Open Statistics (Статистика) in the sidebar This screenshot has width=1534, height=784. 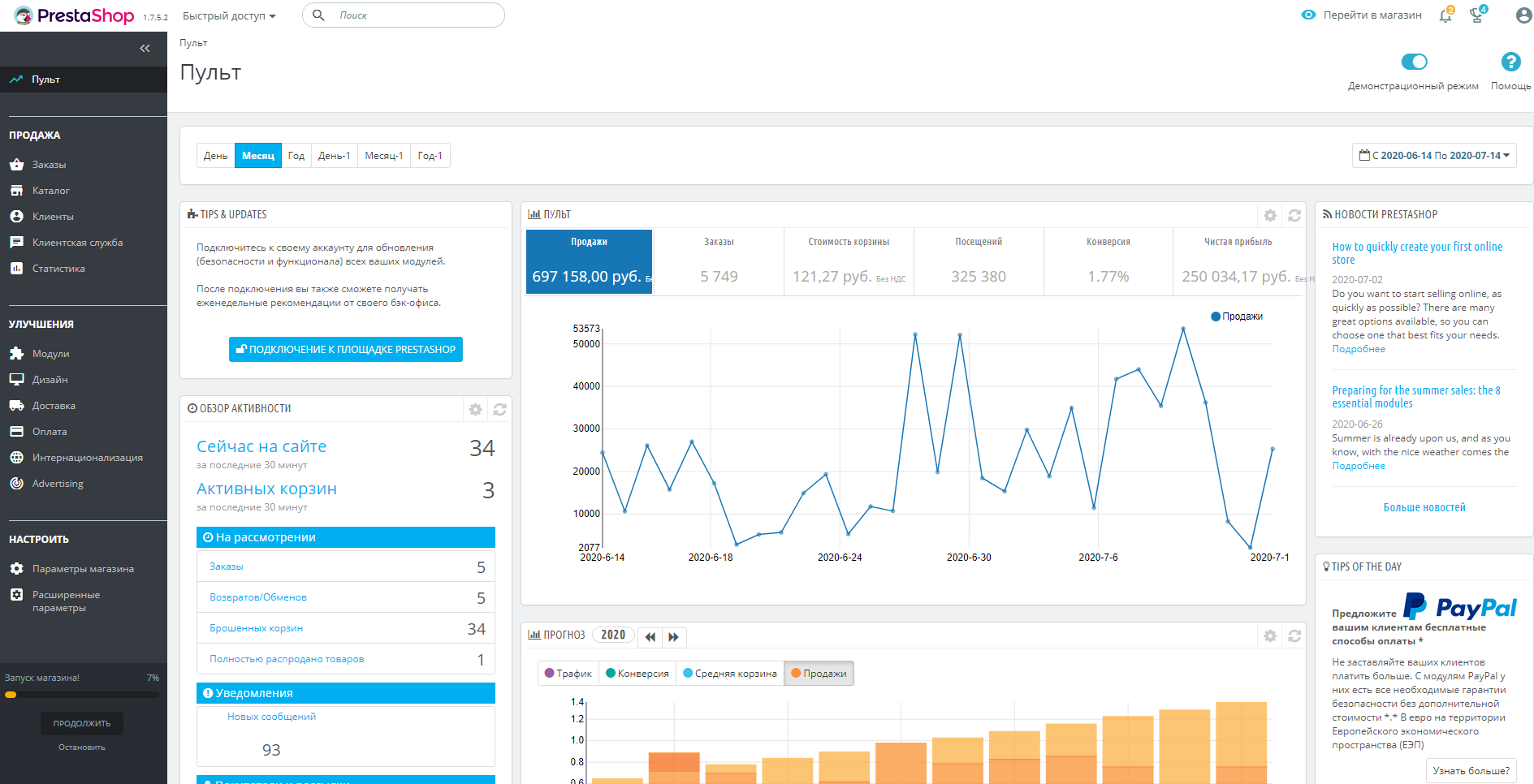(x=58, y=269)
